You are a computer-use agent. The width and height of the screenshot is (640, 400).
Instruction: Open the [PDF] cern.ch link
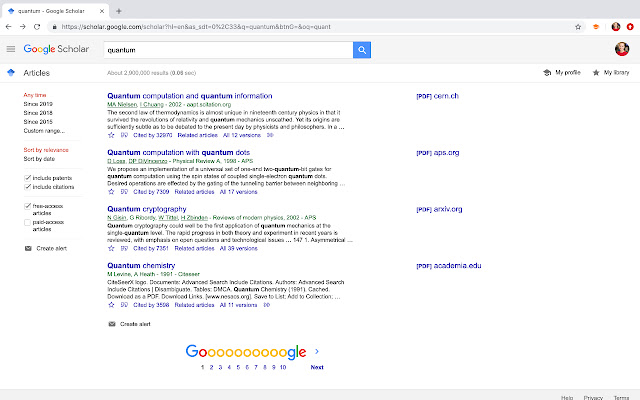click(x=438, y=96)
